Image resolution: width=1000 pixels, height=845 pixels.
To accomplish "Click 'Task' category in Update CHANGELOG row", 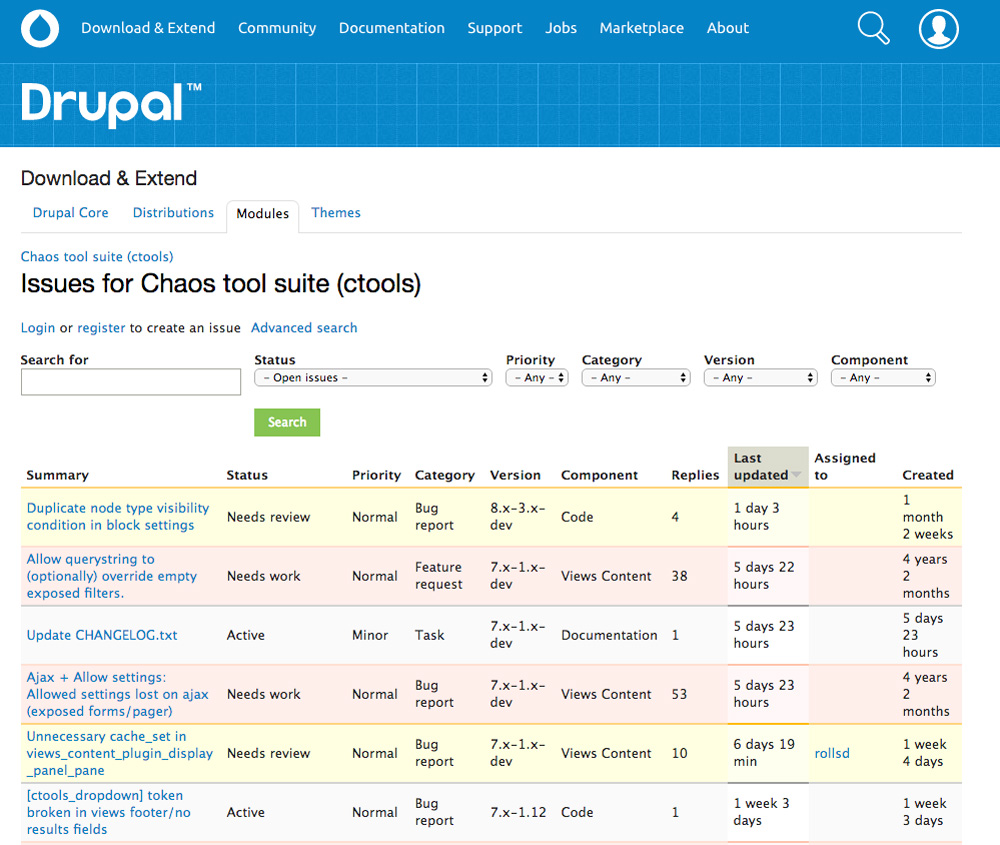I will tap(429, 635).
